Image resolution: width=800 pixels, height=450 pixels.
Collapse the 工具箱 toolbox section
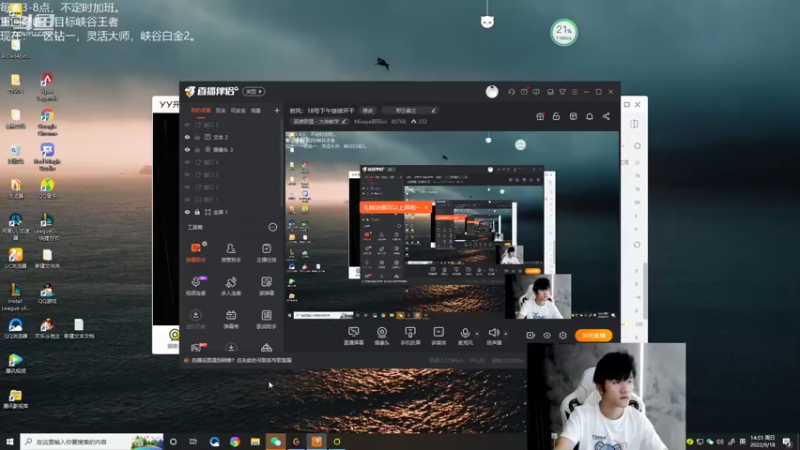click(x=273, y=227)
